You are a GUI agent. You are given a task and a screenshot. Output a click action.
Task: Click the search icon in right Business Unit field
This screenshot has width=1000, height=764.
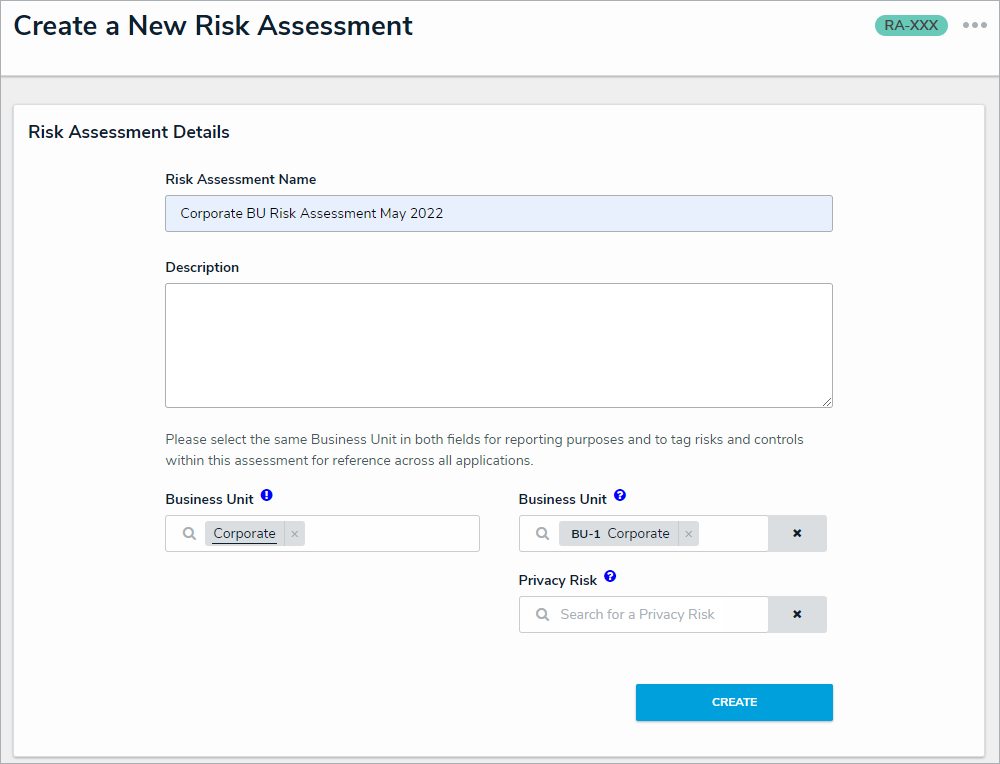542,534
